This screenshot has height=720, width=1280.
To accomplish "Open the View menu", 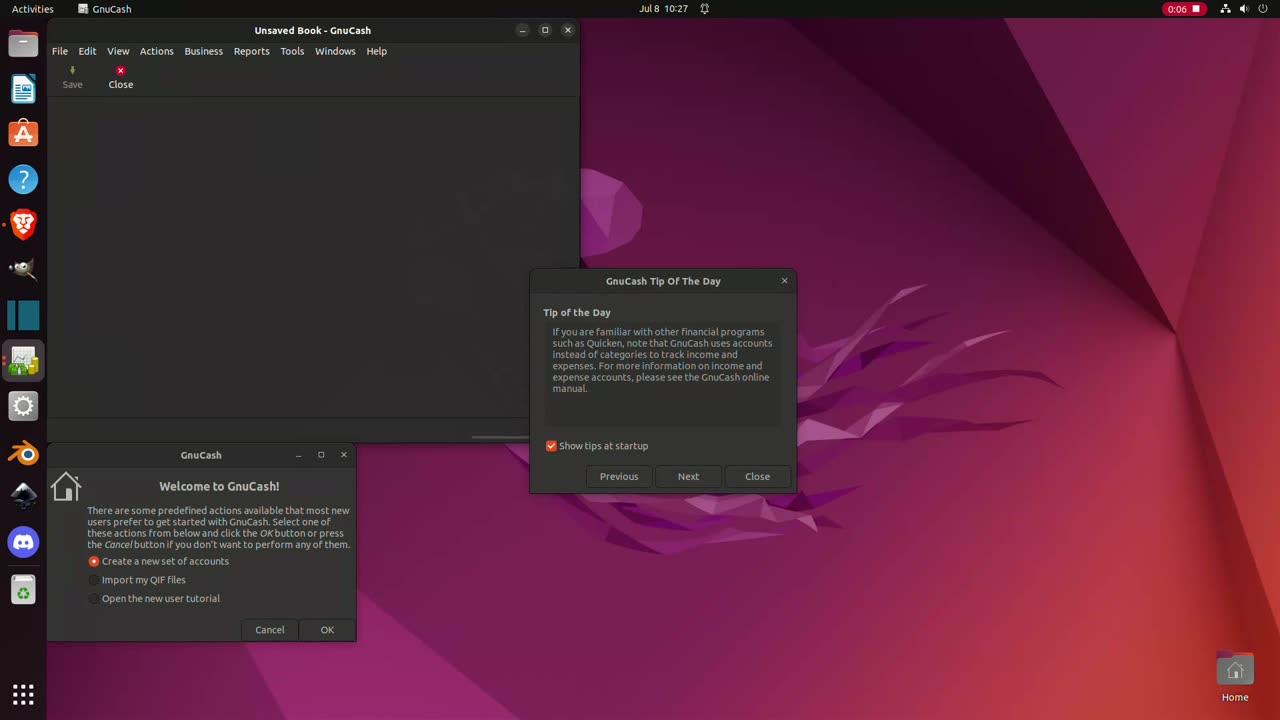I will tap(118, 51).
